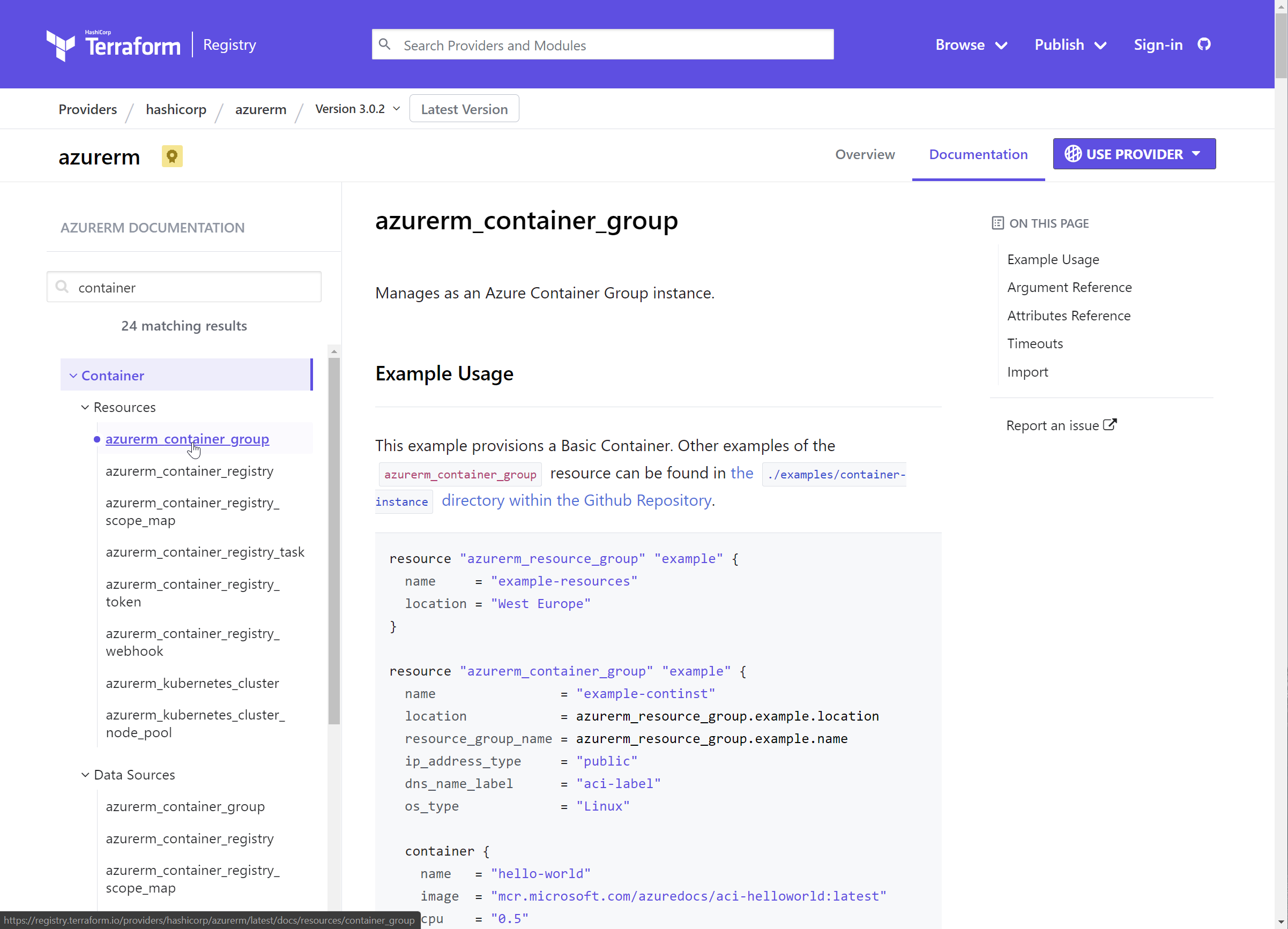
Task: Click the Latest Version button
Action: coord(464,108)
